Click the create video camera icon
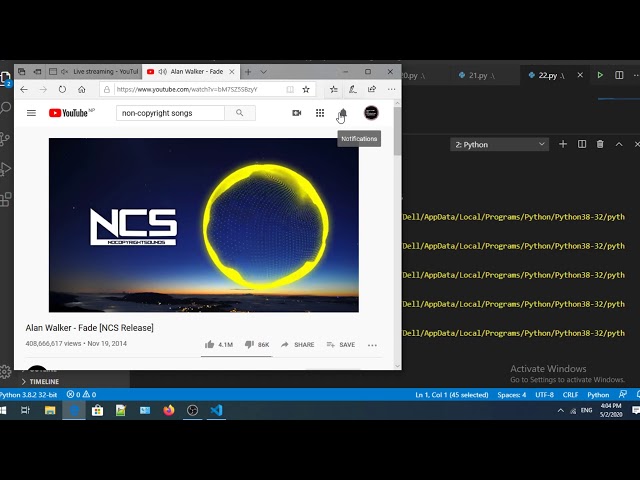Viewport: 640px width, 480px height. (297, 113)
